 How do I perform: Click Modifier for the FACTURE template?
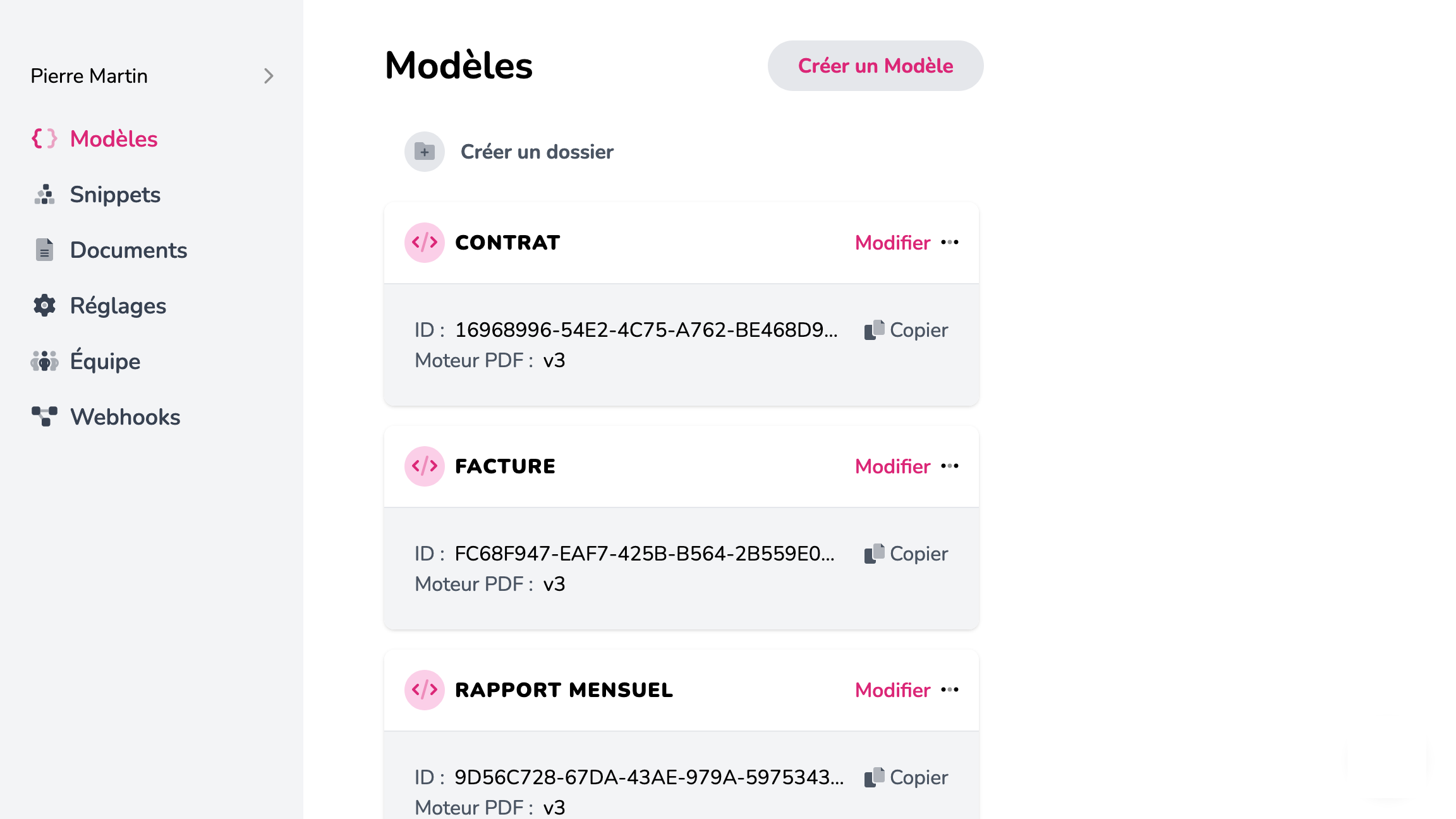[892, 466]
